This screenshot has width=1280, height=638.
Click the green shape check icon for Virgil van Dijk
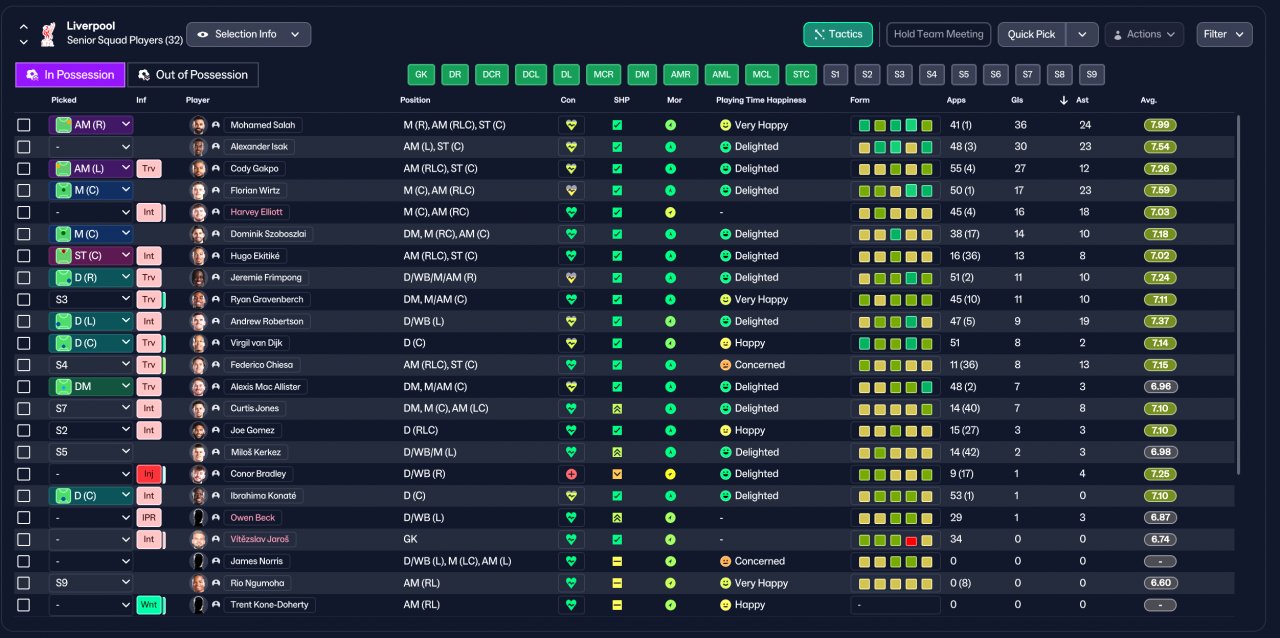tap(617, 343)
